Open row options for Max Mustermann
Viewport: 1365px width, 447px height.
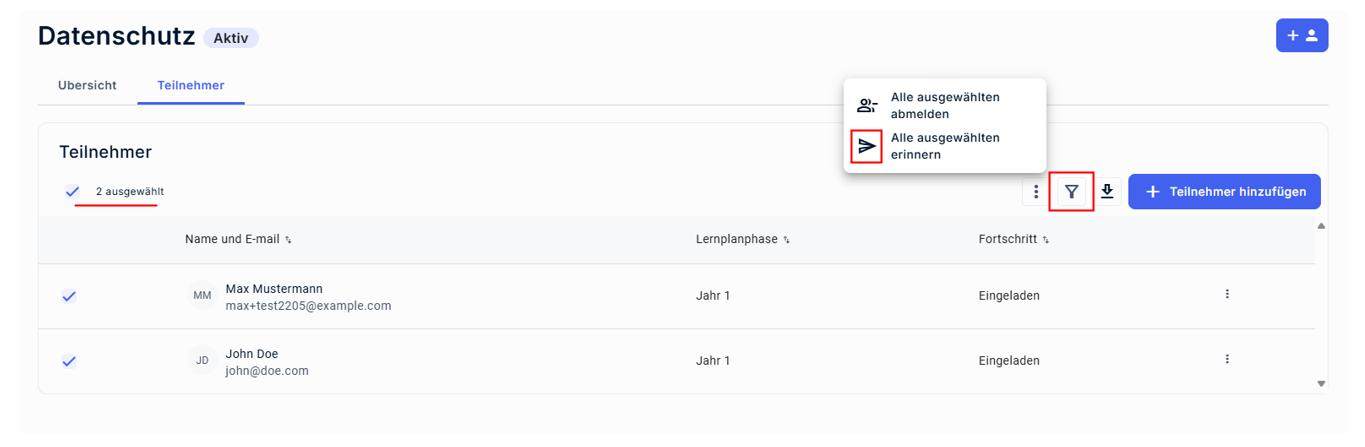click(x=1227, y=294)
